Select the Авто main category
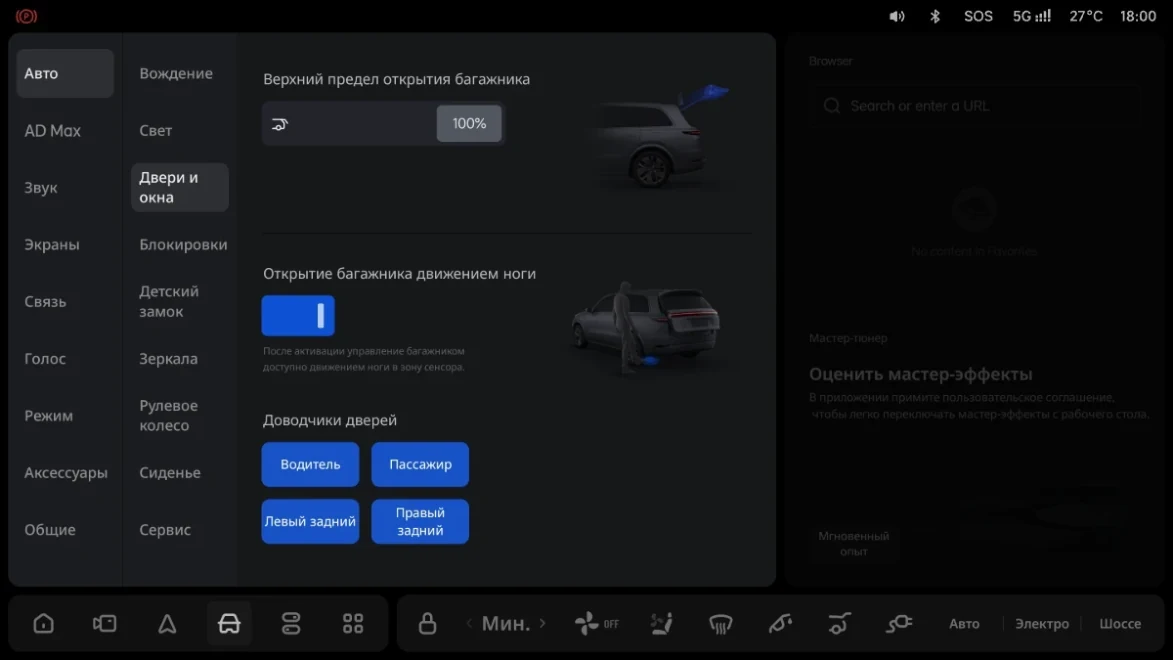 click(65, 73)
